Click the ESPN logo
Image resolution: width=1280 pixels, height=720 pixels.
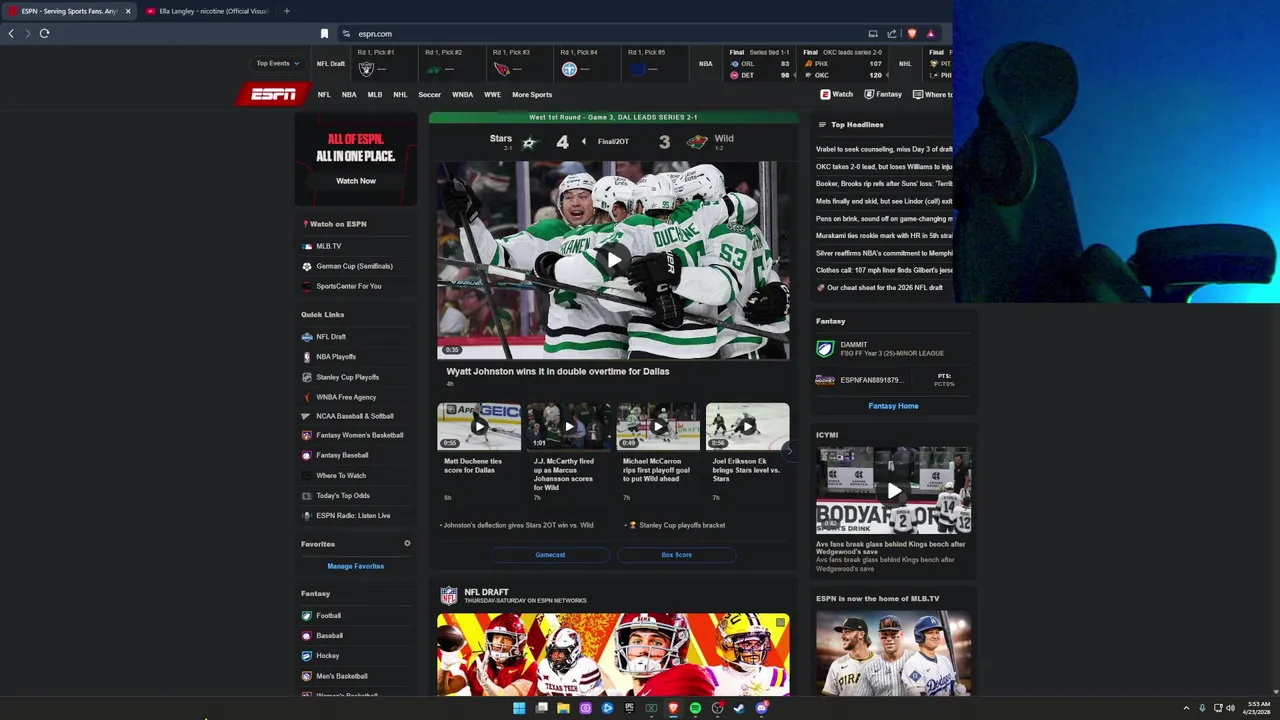[272, 94]
